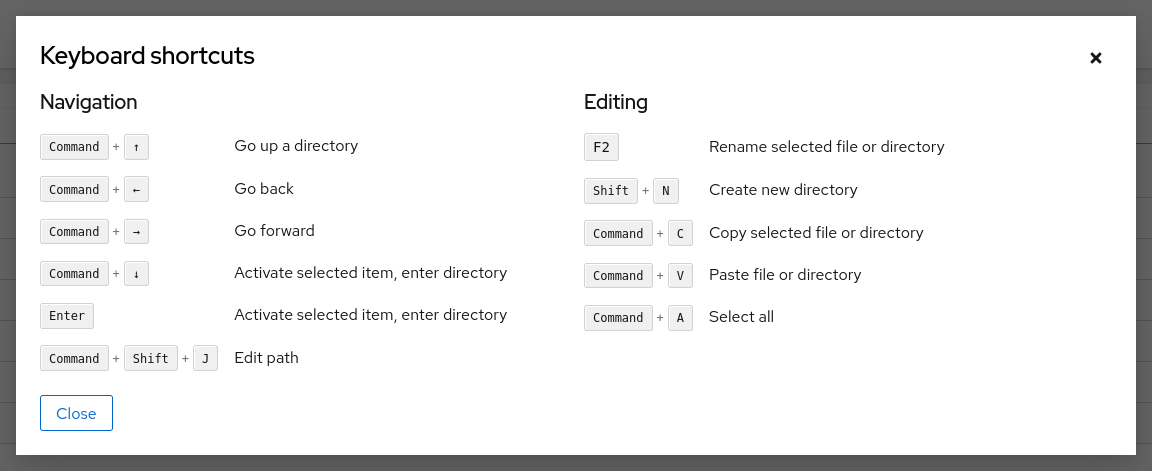Click the down arrow key icon
Screen dimensions: 1152x471
(x=136, y=273)
